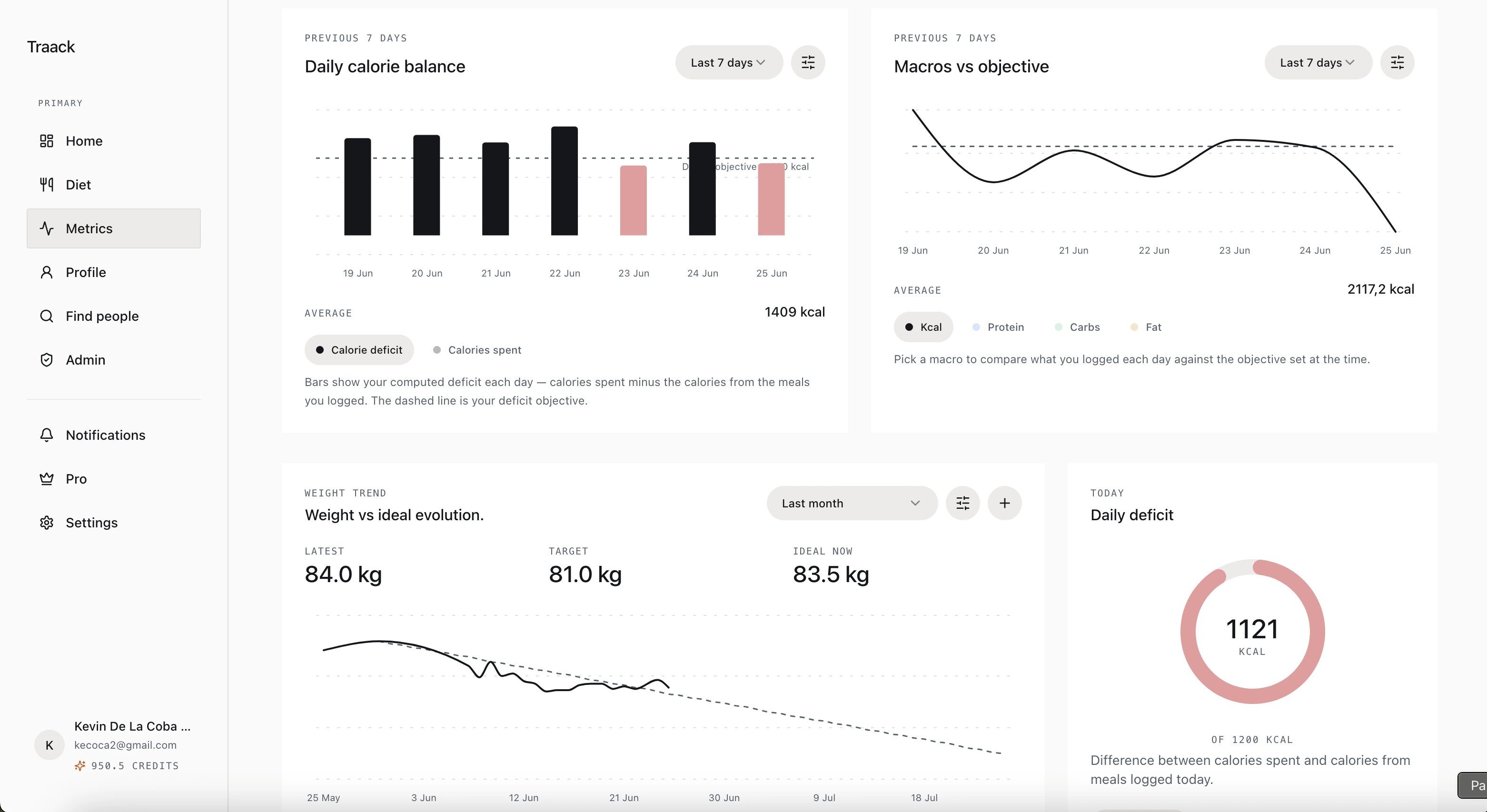Open filter settings for Daily calorie balance
The height and width of the screenshot is (812, 1487).
click(808, 62)
